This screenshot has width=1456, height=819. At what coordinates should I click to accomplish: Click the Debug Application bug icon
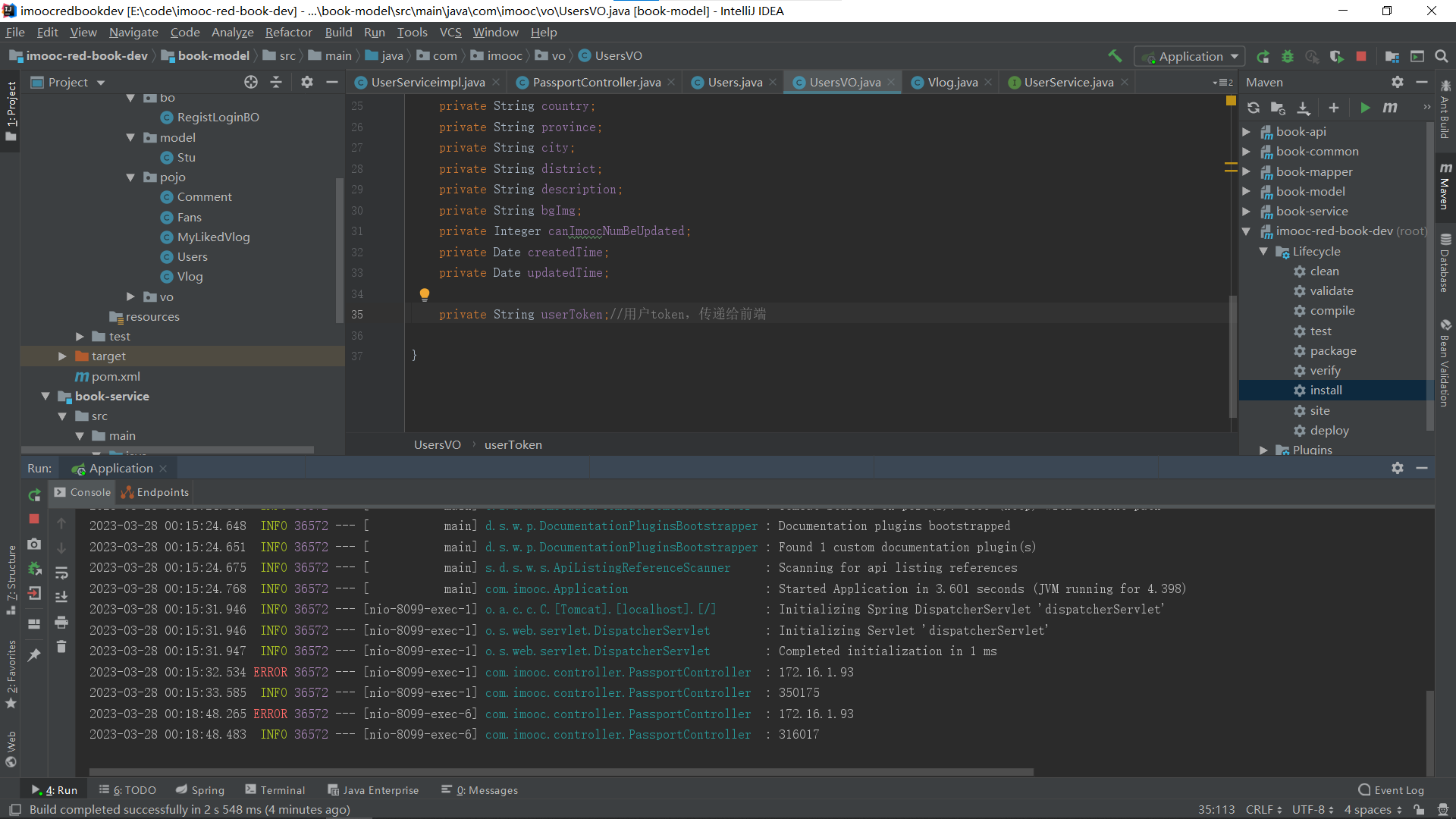(x=1288, y=56)
